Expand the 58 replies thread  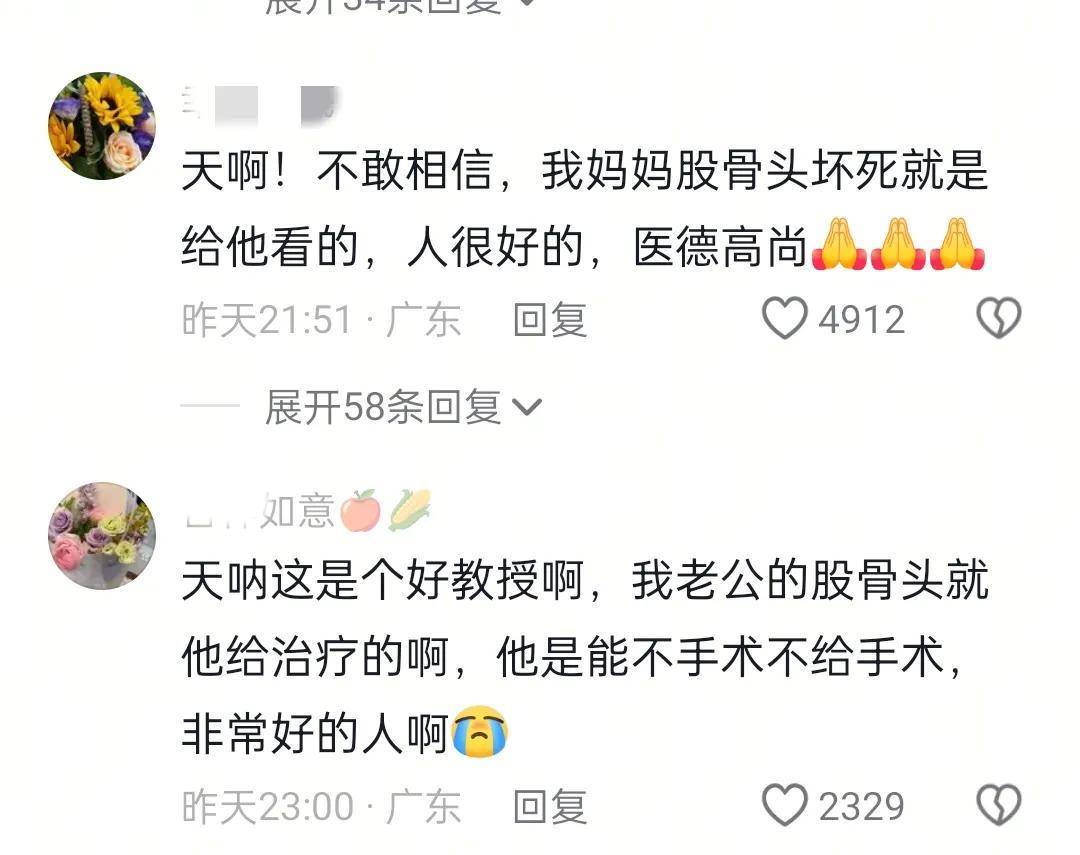404,406
